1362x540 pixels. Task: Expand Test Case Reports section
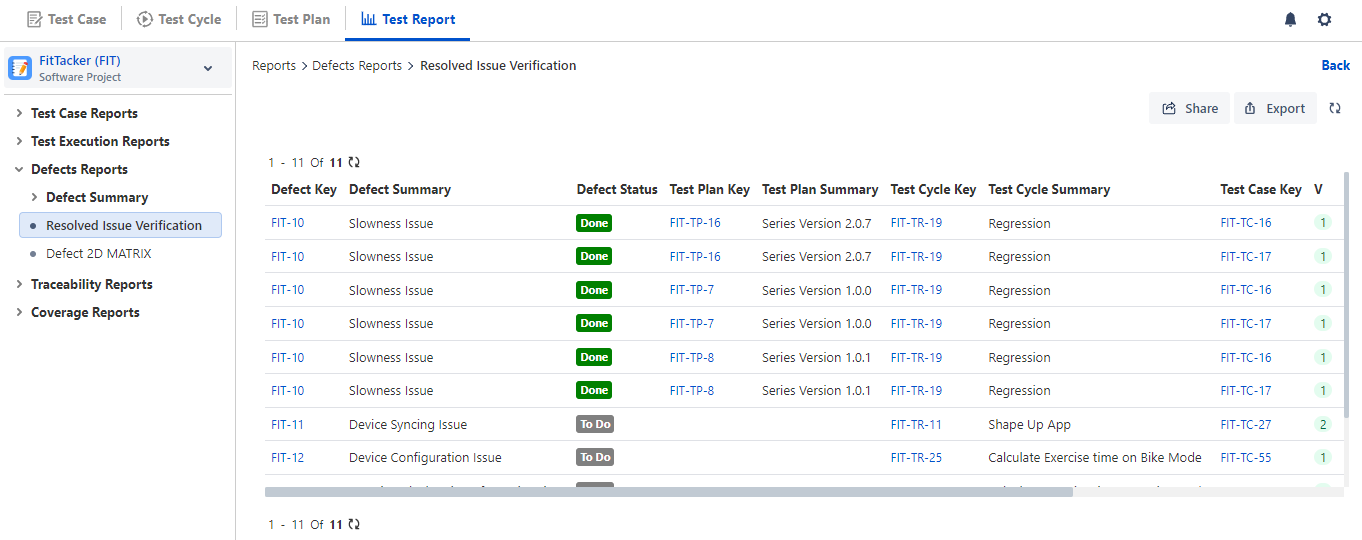coord(19,113)
